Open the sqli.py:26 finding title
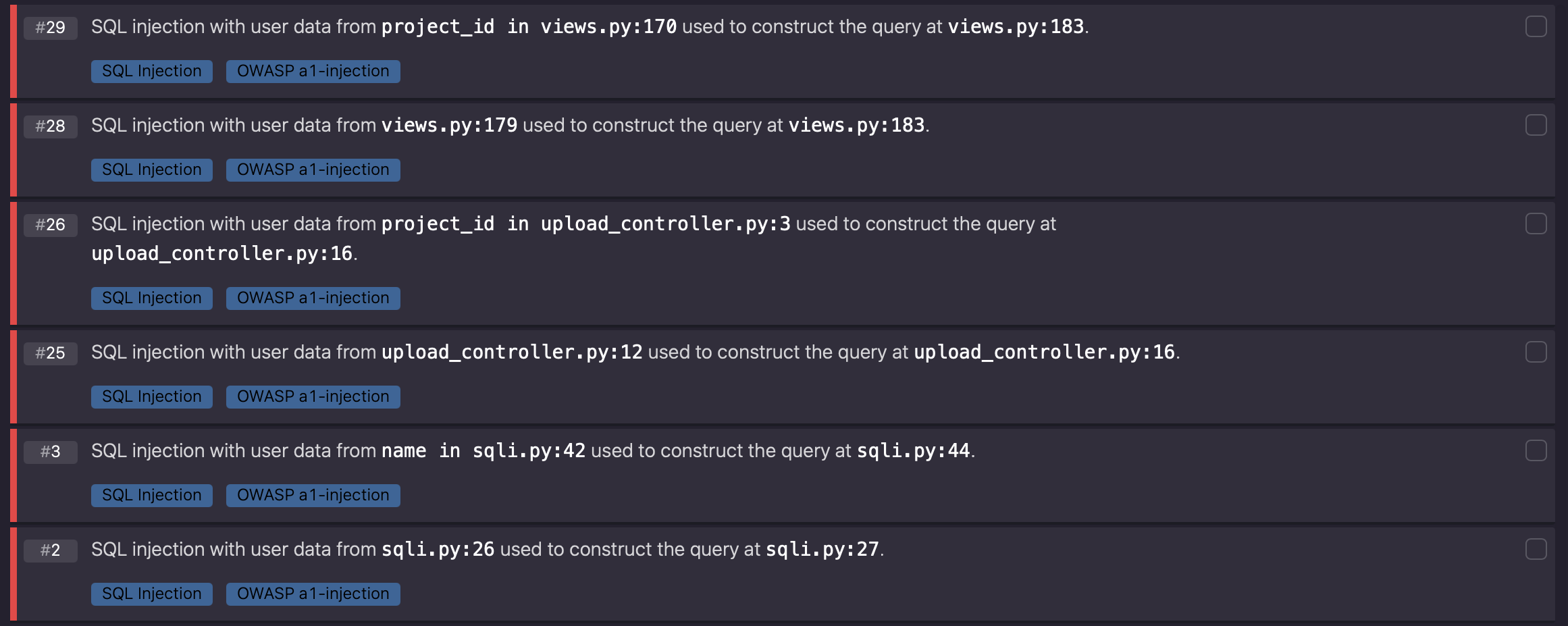The image size is (1568, 626). 488,549
